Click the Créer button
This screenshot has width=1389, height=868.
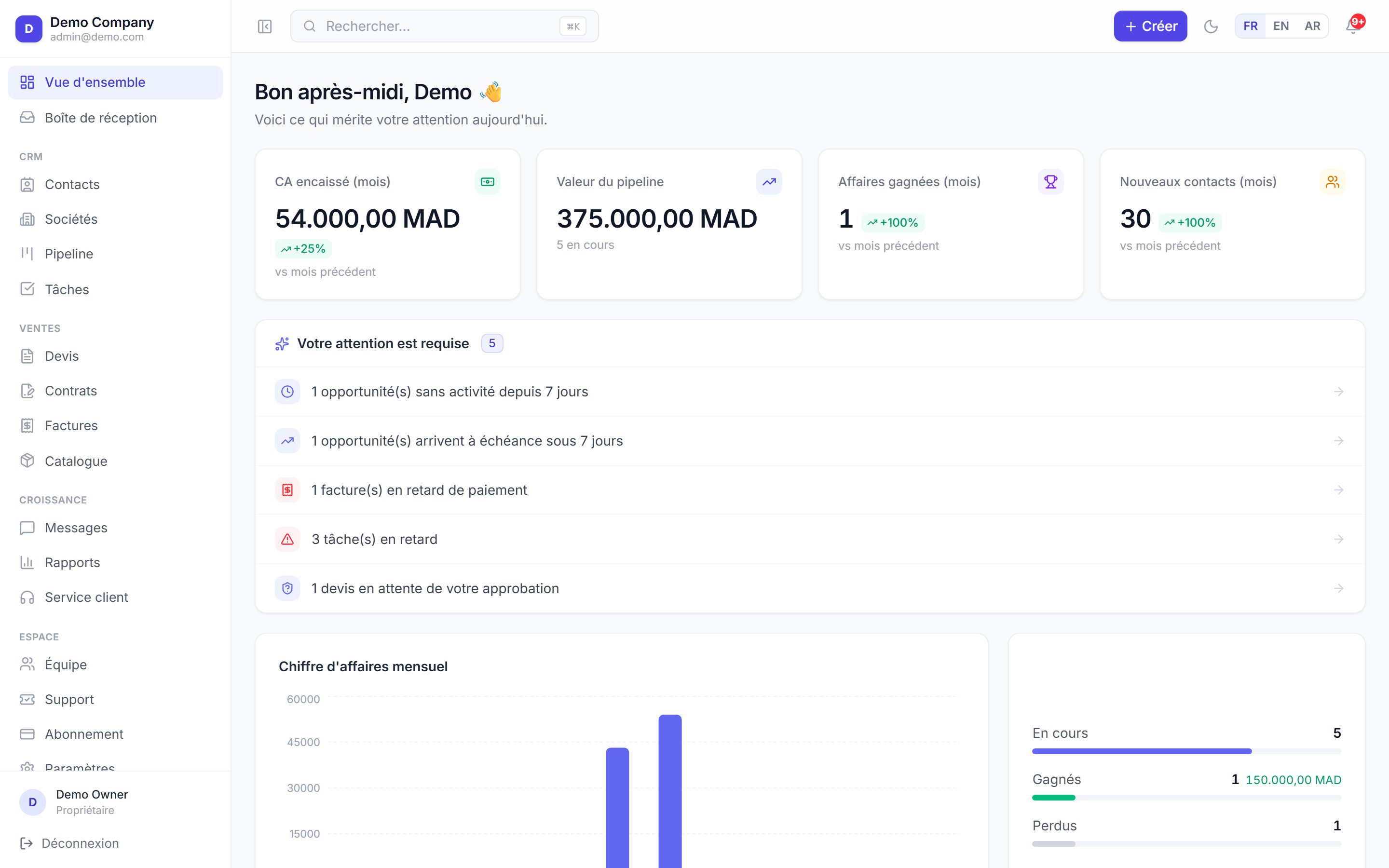pyautogui.click(x=1150, y=27)
